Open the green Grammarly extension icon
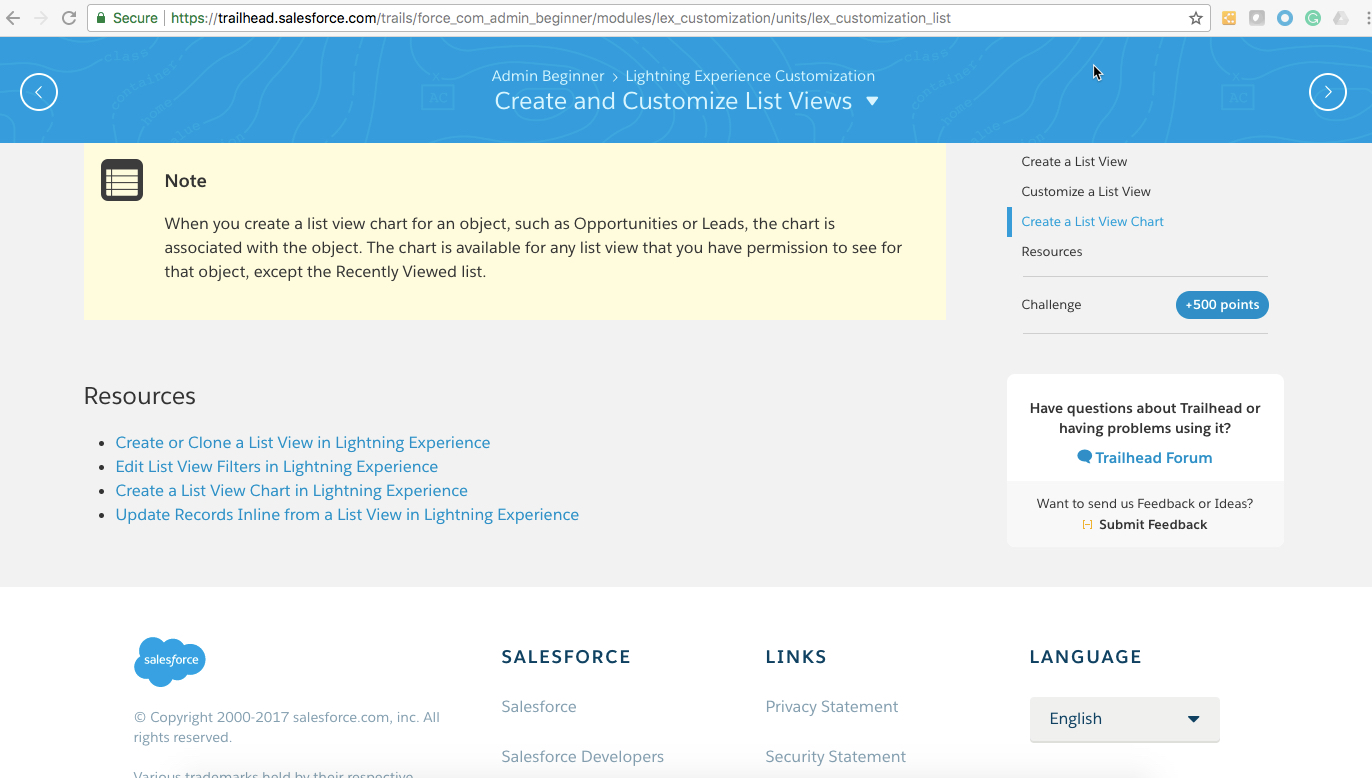1372x778 pixels. [1313, 18]
